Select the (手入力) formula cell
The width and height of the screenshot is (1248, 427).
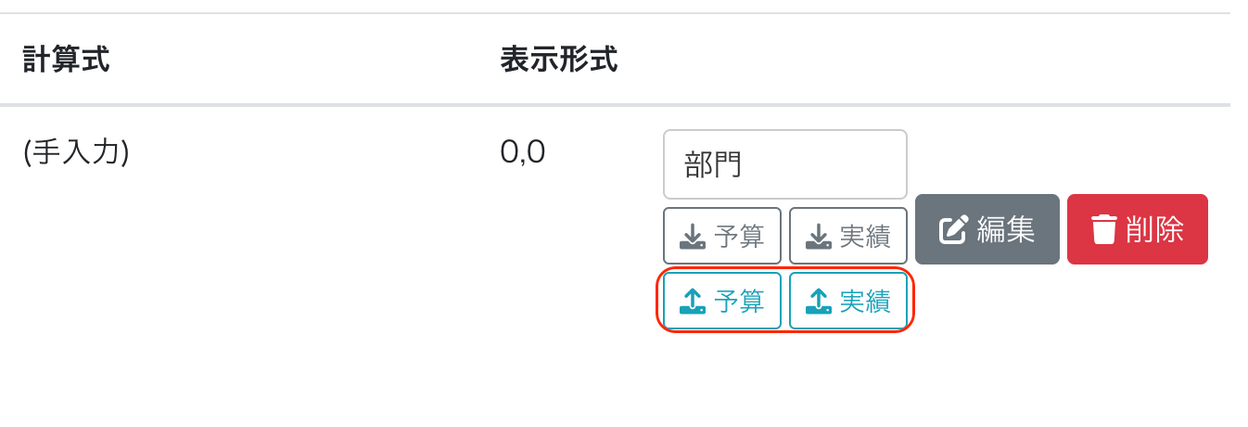pyautogui.click(x=76, y=153)
